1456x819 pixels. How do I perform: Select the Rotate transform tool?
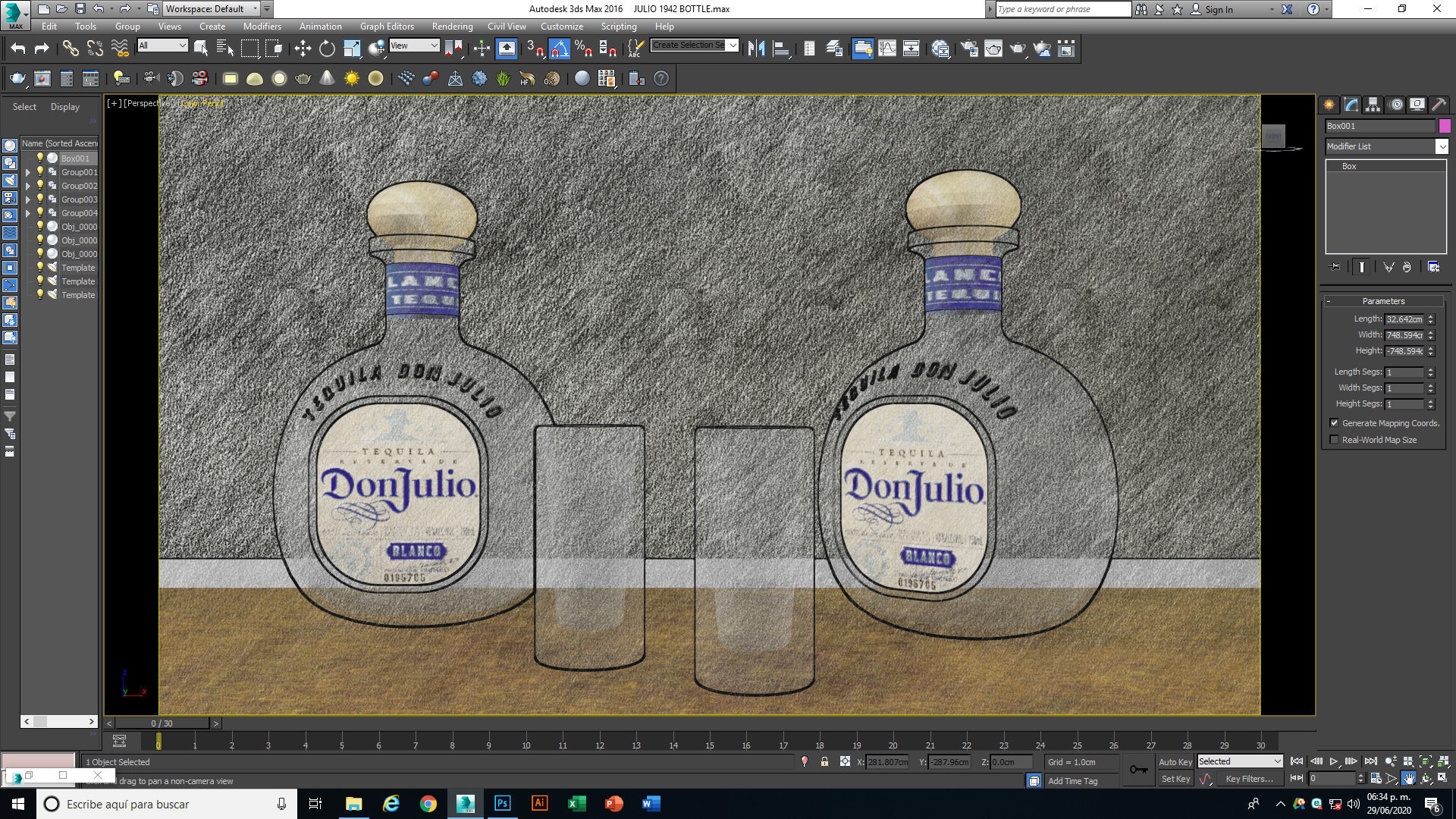tap(327, 49)
